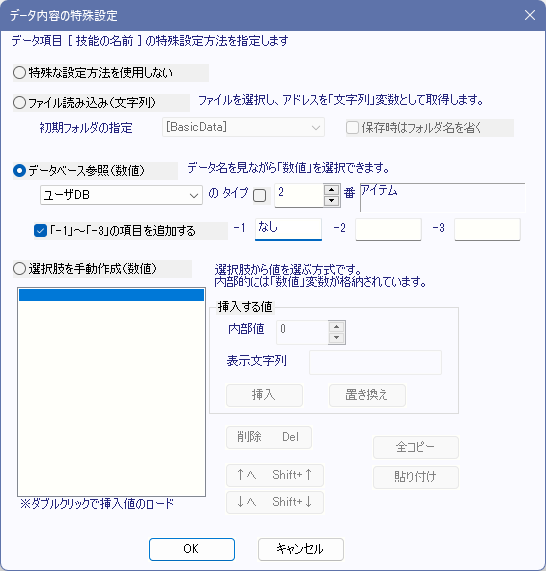Click the 表示文字列 text field
Viewport: 546px width, 571px height.
[375, 362]
